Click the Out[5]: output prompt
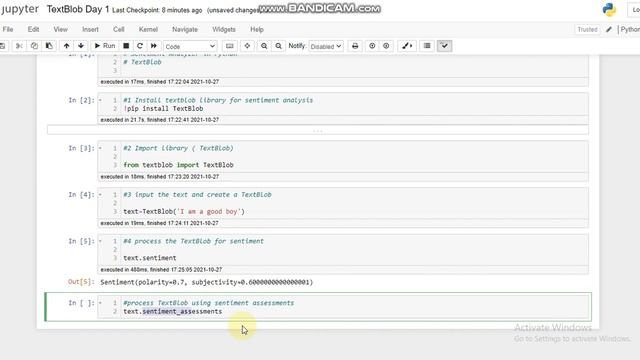This screenshot has width=640, height=360. coord(81,282)
